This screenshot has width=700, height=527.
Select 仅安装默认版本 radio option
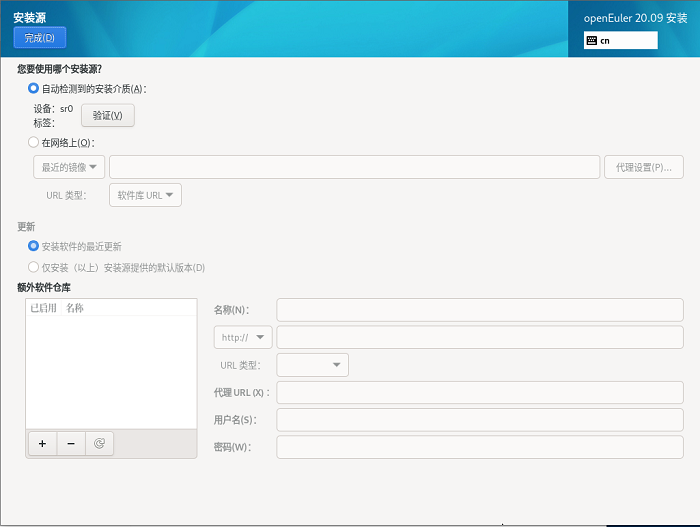(x=34, y=268)
